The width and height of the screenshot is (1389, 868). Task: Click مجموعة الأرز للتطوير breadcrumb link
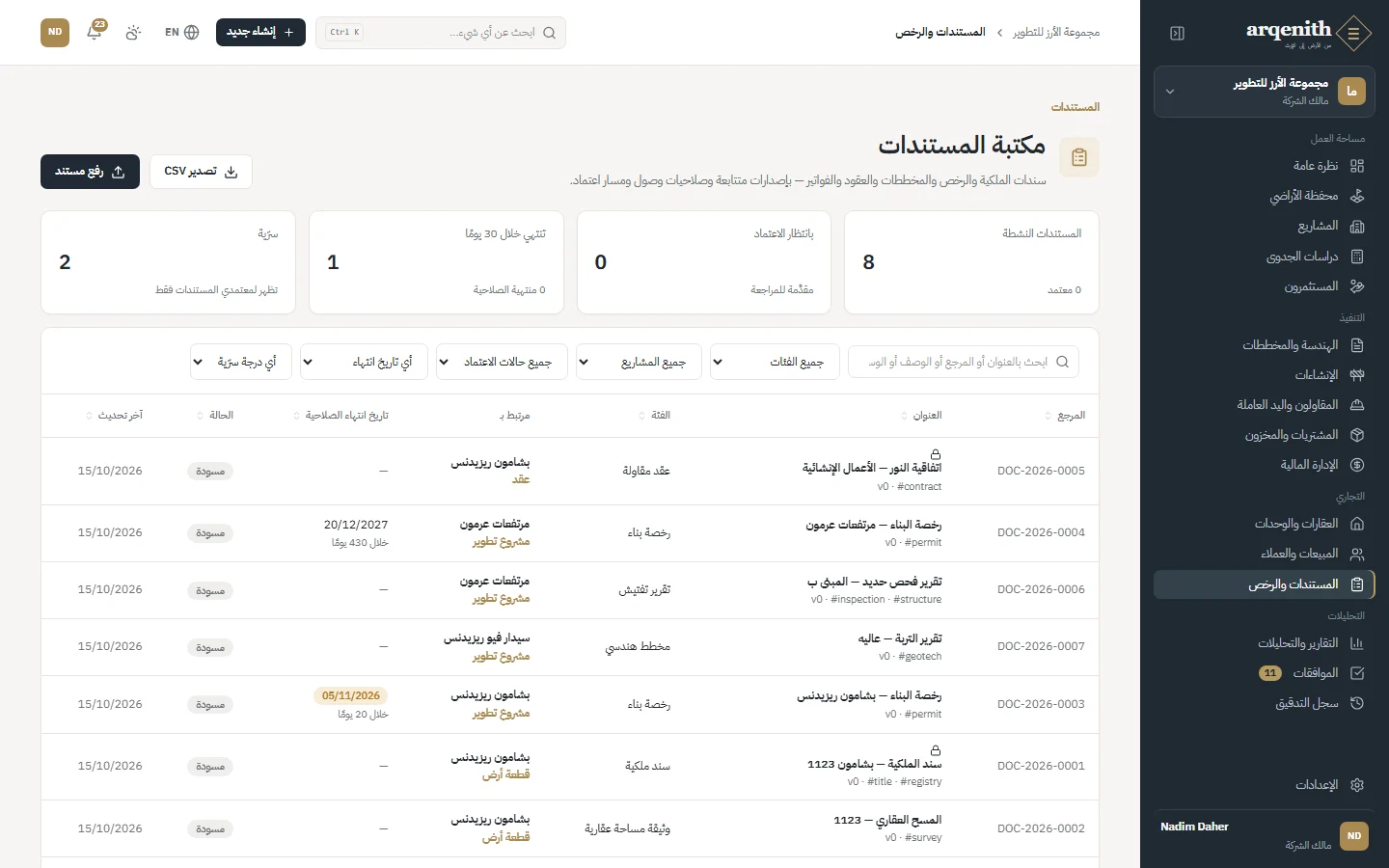click(1056, 33)
